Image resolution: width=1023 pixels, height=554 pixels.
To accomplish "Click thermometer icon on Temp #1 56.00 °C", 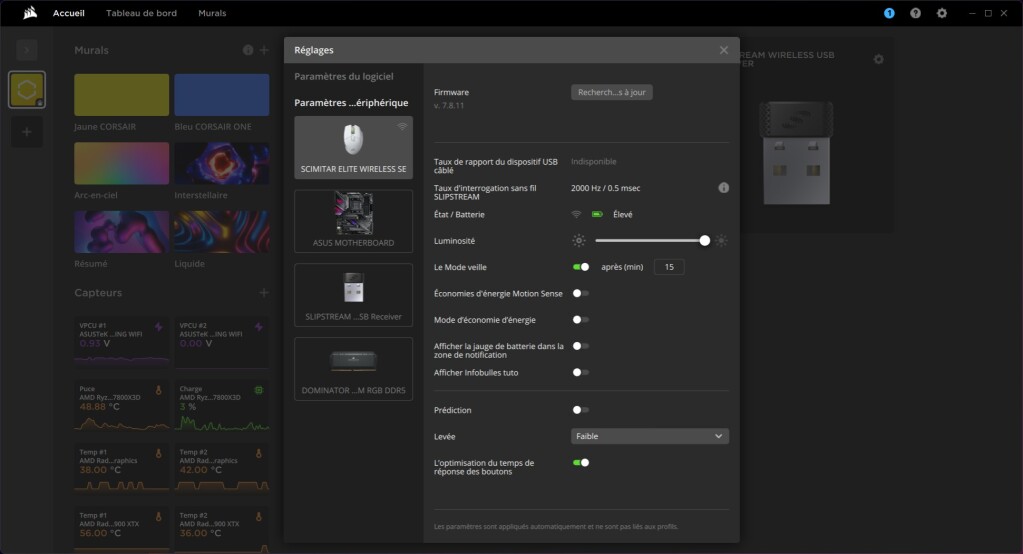I will [159, 517].
